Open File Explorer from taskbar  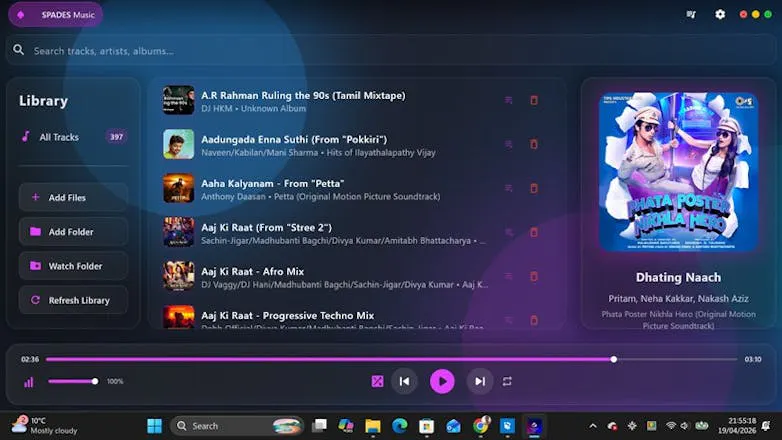(373, 426)
